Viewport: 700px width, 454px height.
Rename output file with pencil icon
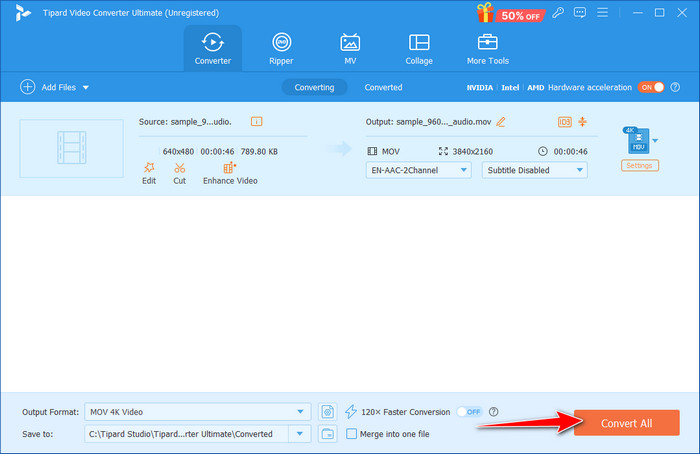click(x=500, y=122)
